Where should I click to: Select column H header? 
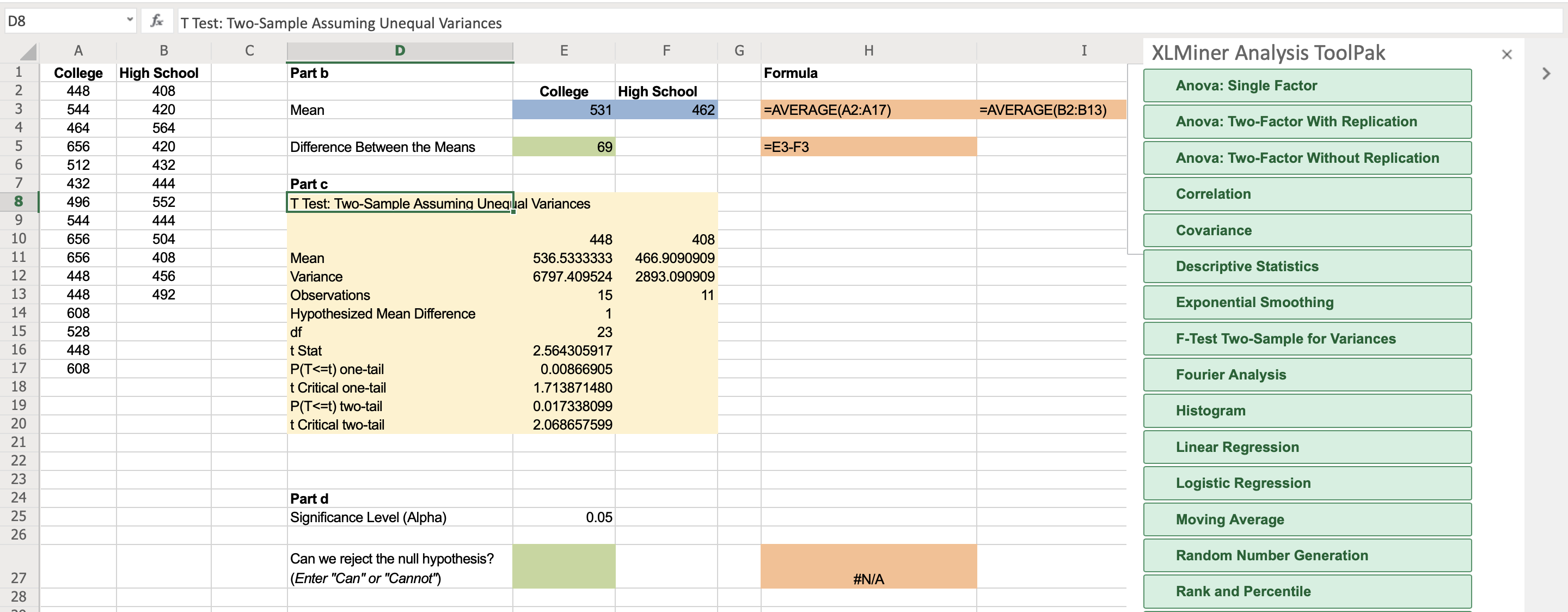(868, 51)
